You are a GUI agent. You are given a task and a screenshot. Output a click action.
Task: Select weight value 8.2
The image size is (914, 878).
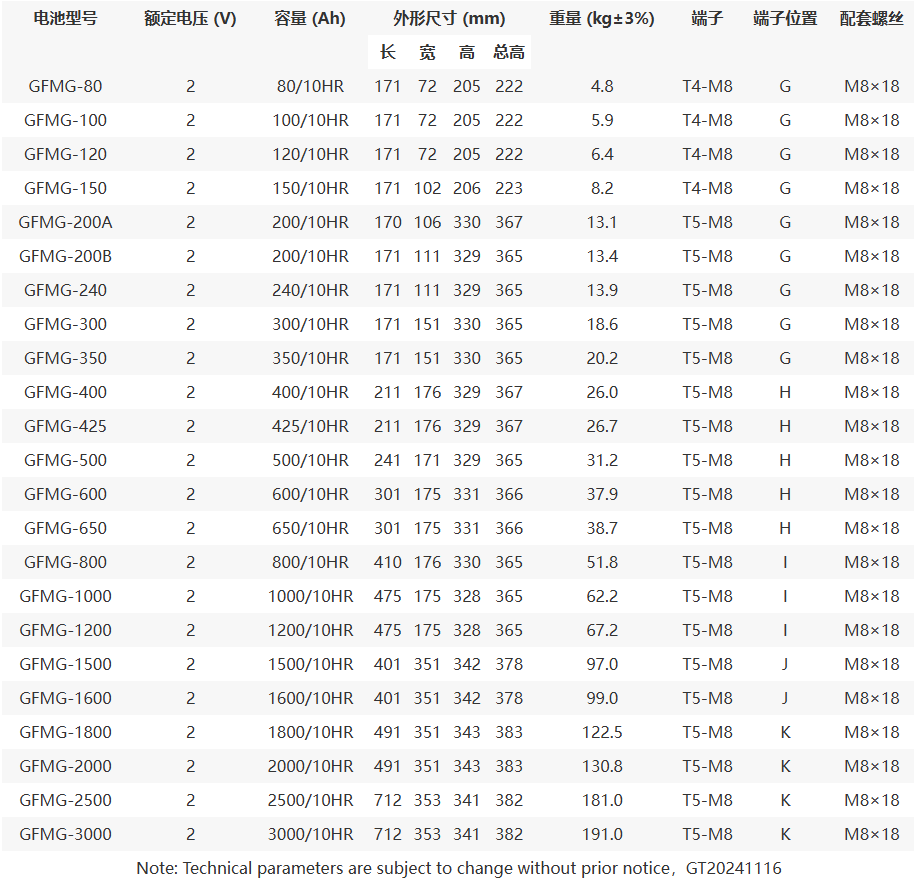[x=602, y=188]
